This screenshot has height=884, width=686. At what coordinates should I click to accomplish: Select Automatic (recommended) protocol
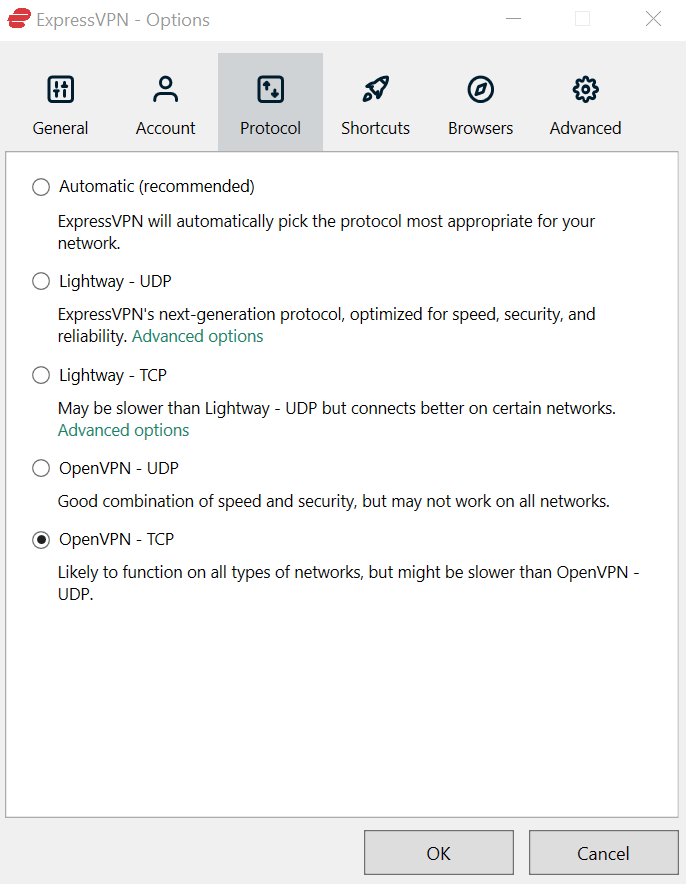(x=40, y=186)
